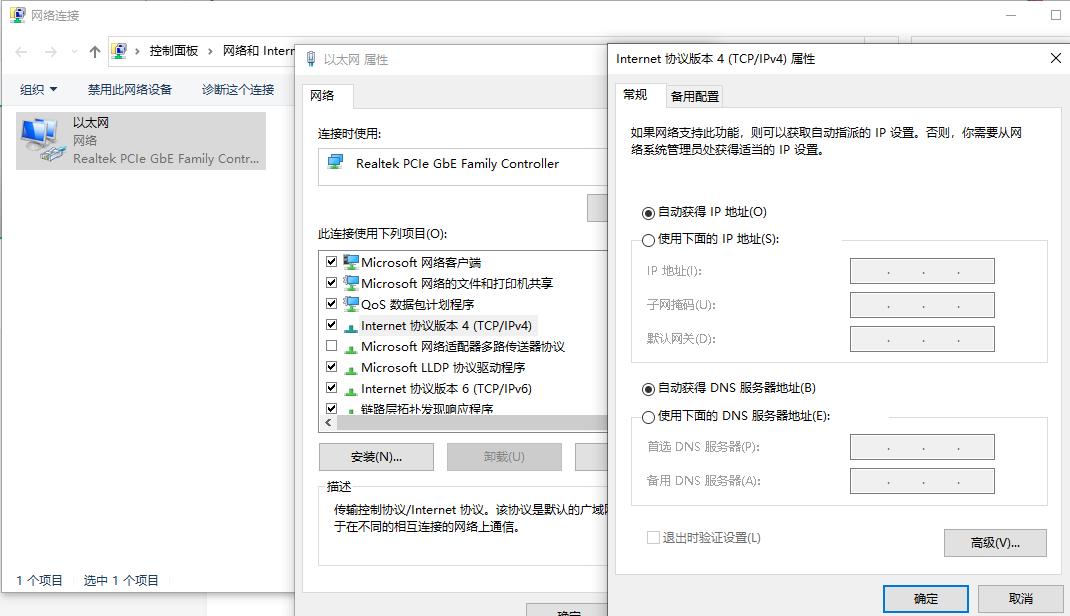Click 诊断这个连接 in the toolbar
Viewport: 1070px width, 616px height.
coord(236,89)
